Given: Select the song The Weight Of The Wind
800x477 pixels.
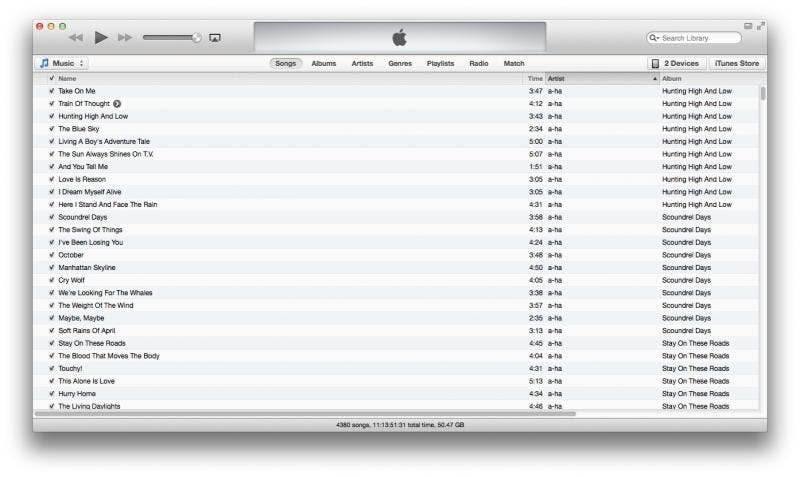Looking at the screenshot, I should coord(95,306).
